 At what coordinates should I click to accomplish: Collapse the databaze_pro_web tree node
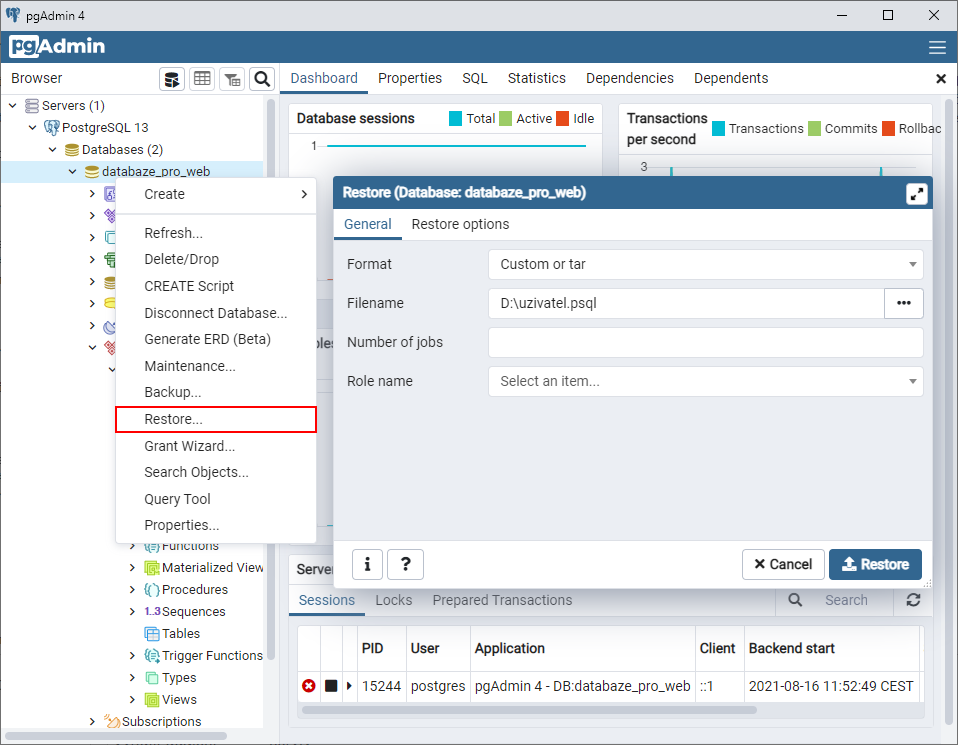72,171
